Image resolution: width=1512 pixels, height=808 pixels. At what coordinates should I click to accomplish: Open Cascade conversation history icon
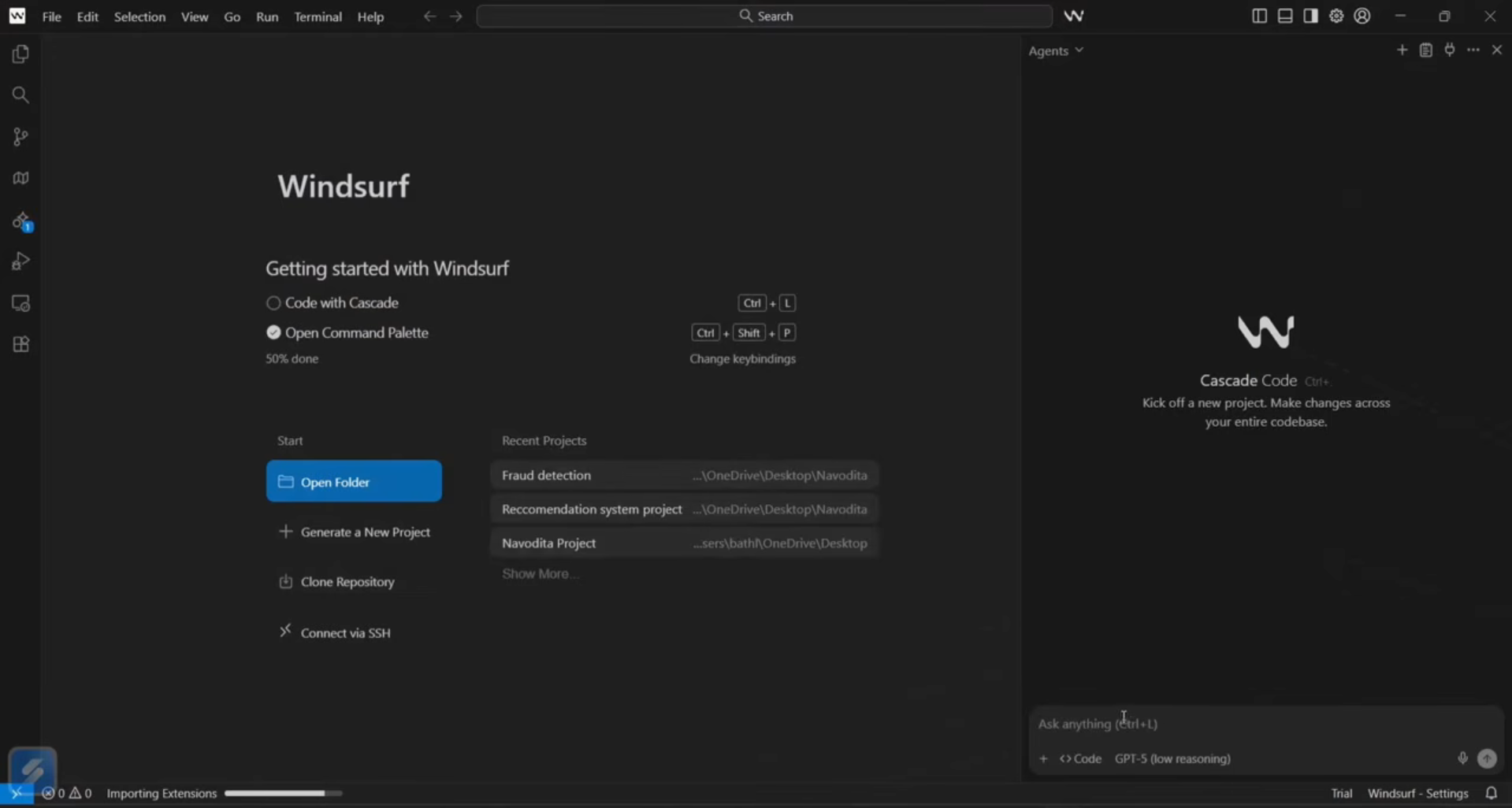pyautogui.click(x=1426, y=50)
